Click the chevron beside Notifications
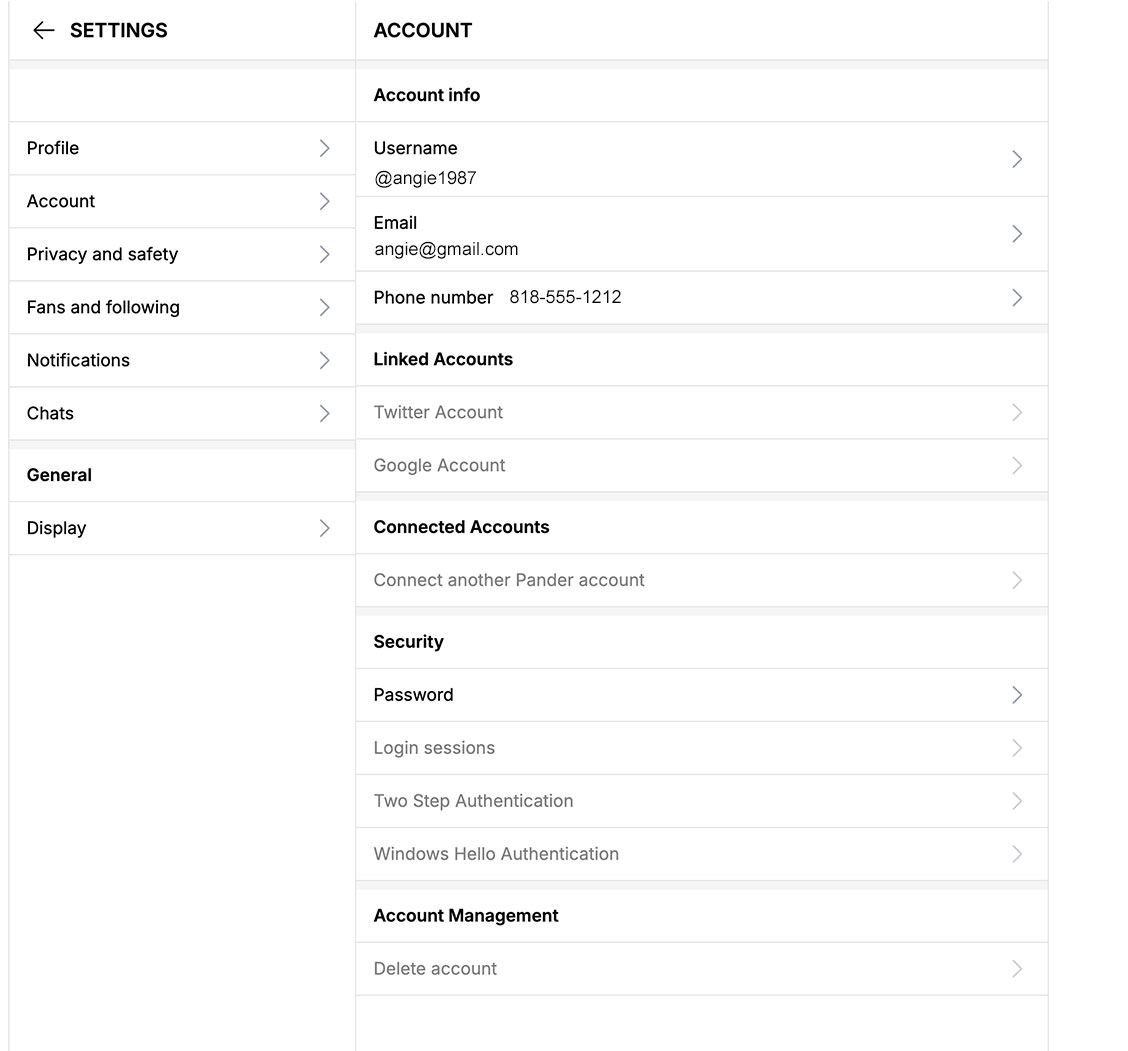1128x1051 pixels. (x=324, y=360)
